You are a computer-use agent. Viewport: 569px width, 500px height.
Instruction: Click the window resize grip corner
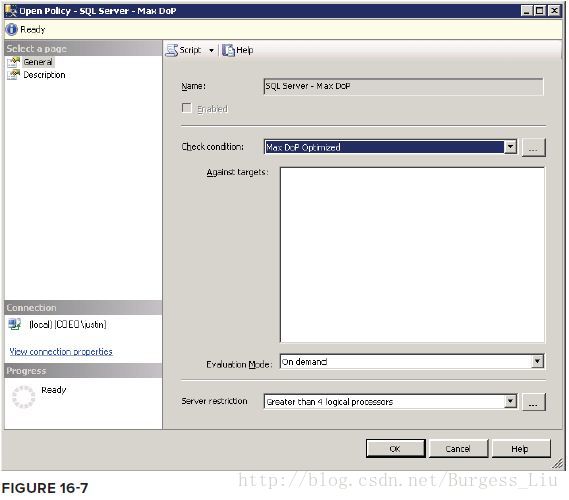coord(558,464)
